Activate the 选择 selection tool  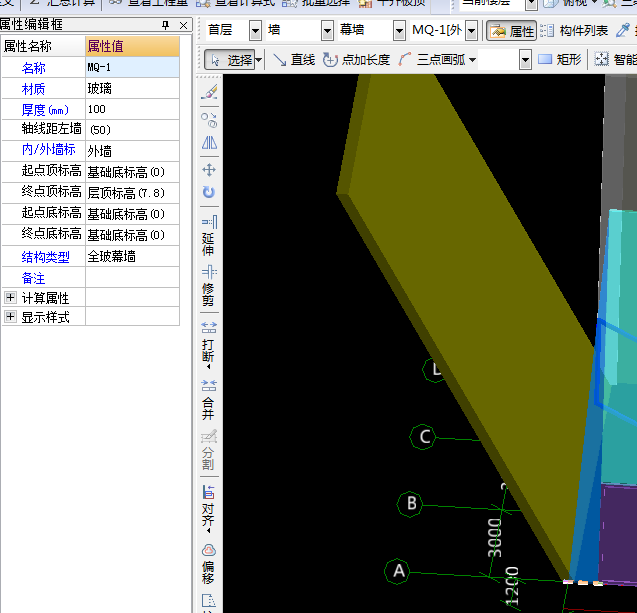point(230,60)
